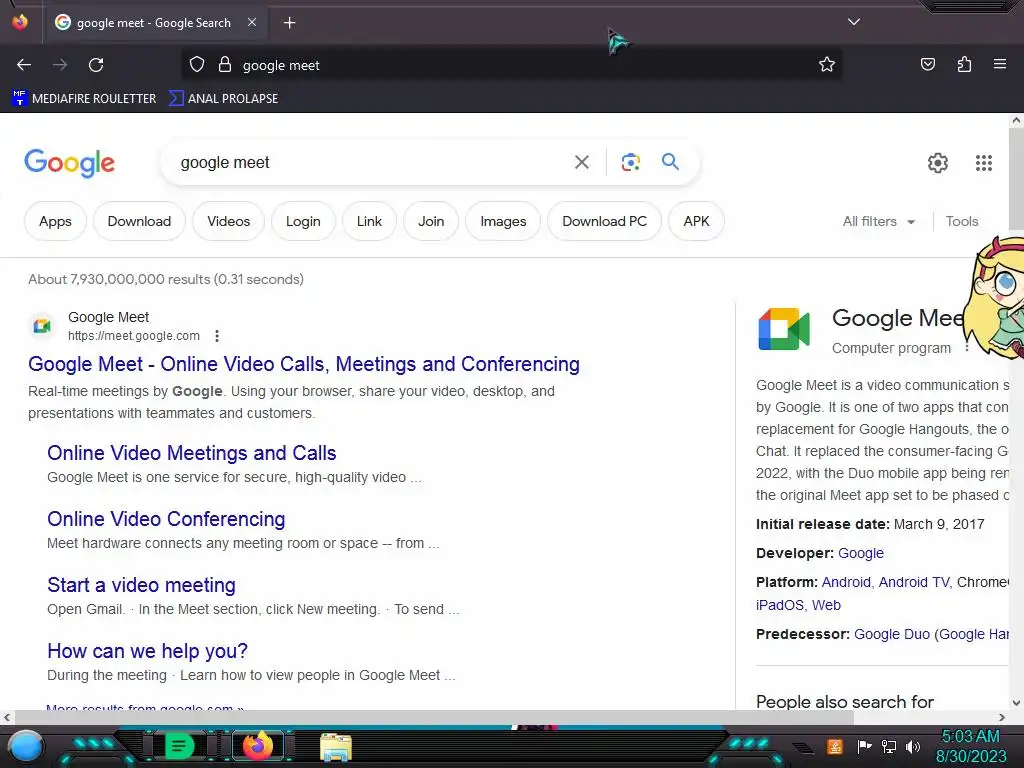Viewport: 1024px width, 768px height.
Task: Open the Google apps grid
Action: pos(984,163)
